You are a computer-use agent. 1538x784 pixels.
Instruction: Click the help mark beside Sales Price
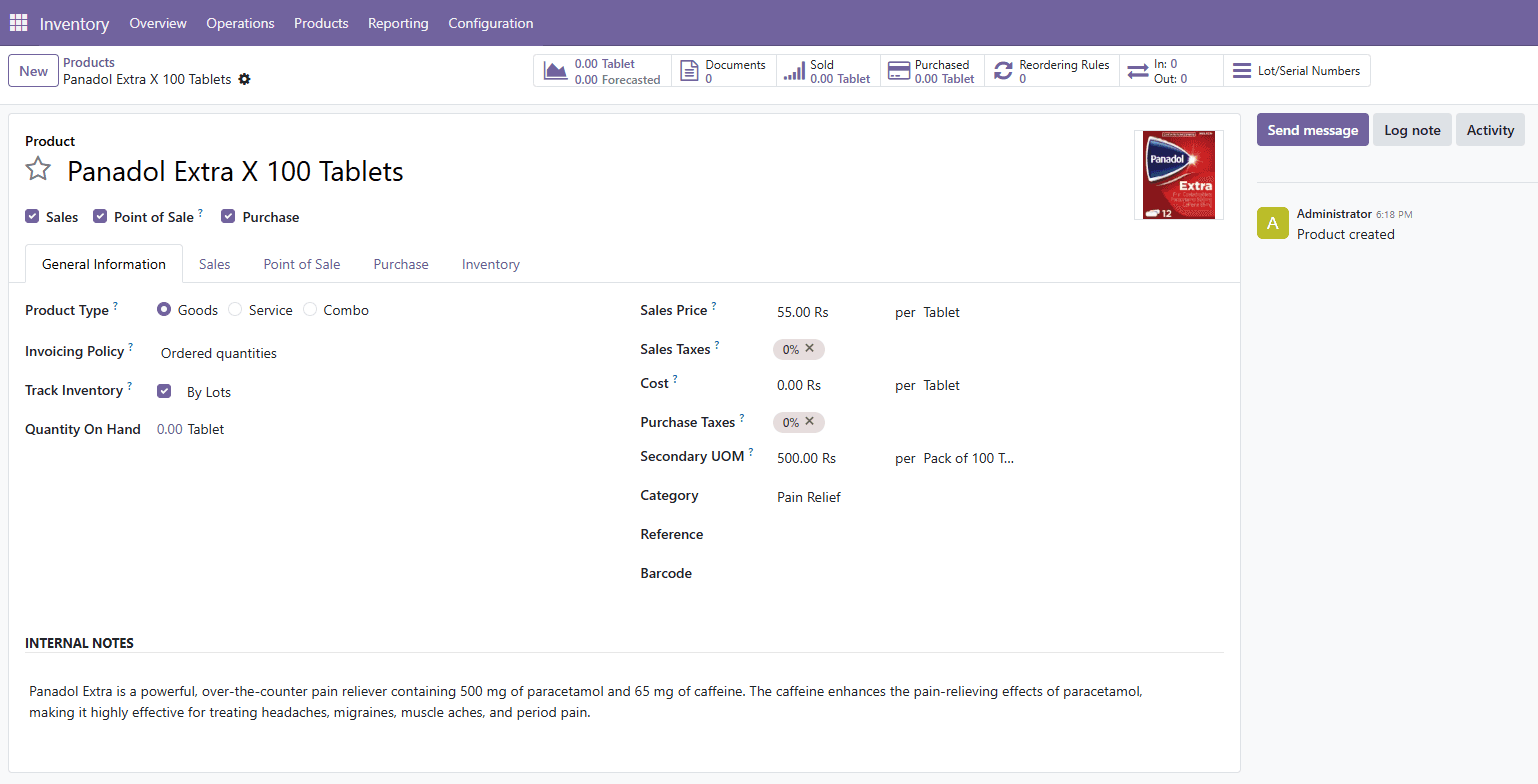[x=714, y=306]
